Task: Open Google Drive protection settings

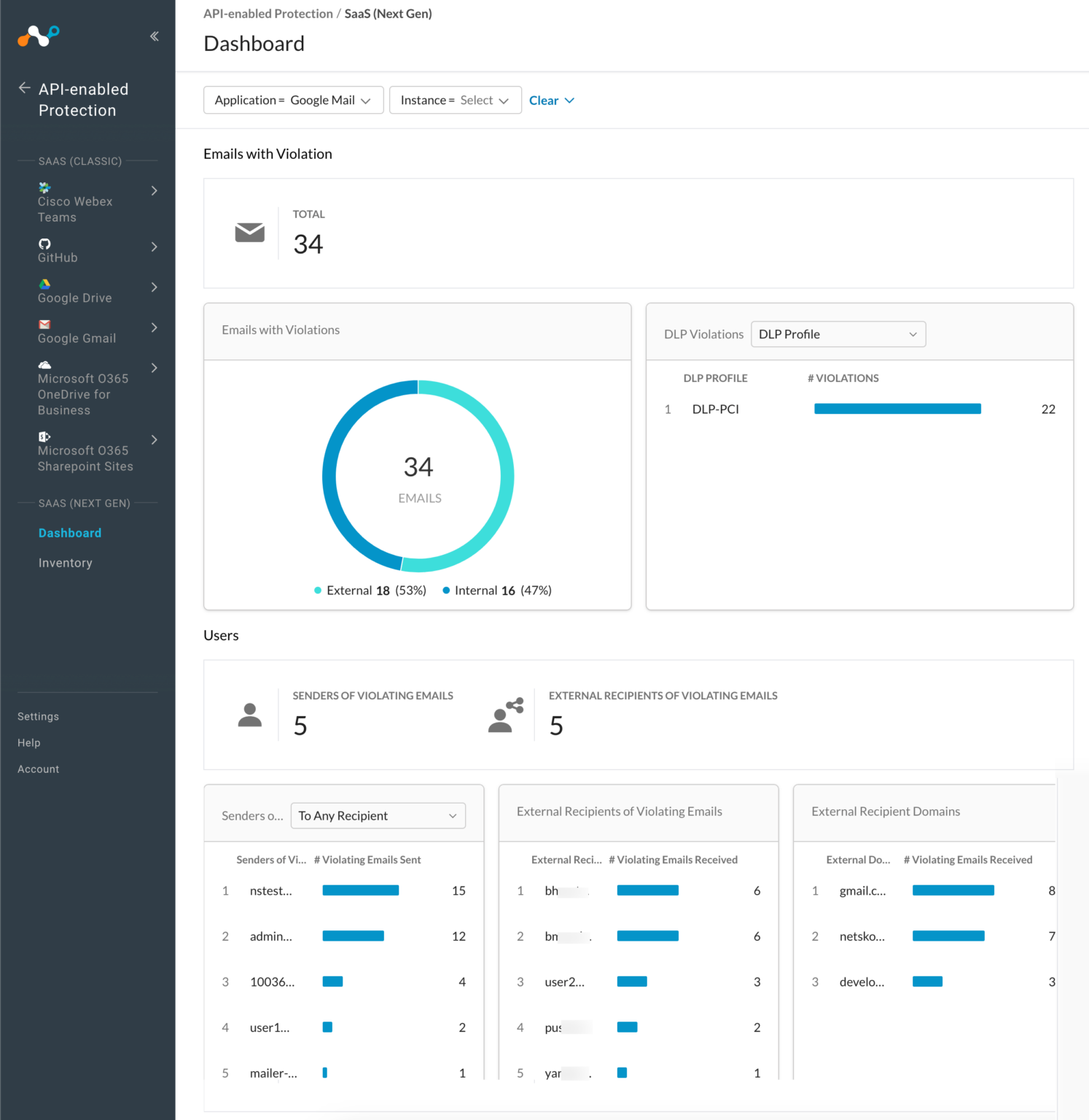Action: (75, 292)
